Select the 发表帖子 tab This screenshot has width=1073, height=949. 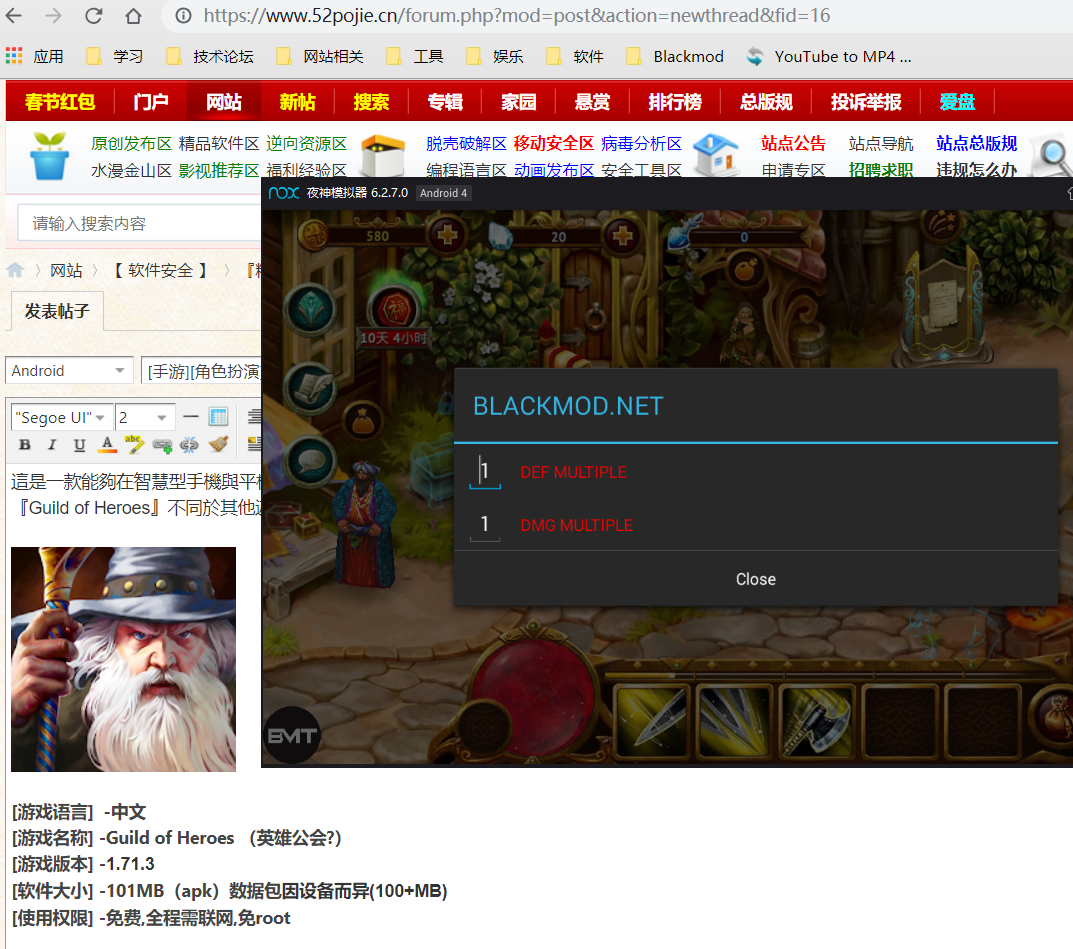coord(57,312)
